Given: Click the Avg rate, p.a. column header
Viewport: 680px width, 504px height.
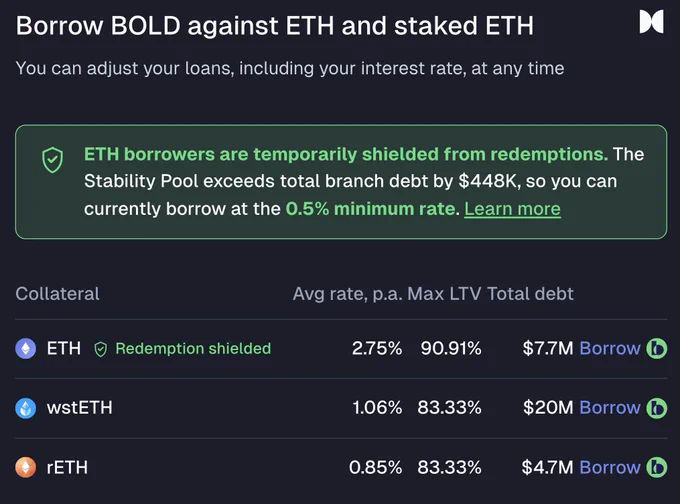Looking at the screenshot, I should pyautogui.click(x=347, y=294).
